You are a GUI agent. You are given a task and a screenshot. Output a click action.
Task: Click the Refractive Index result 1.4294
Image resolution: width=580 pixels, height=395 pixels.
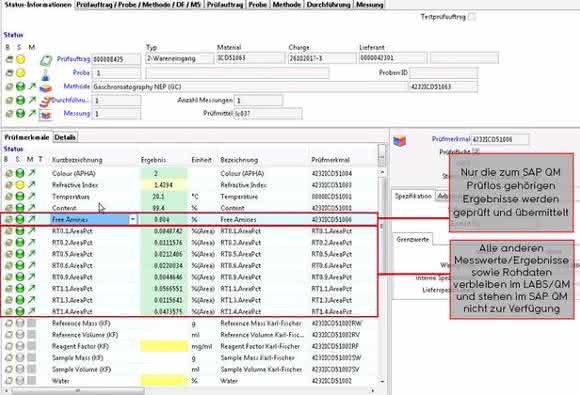click(x=163, y=185)
